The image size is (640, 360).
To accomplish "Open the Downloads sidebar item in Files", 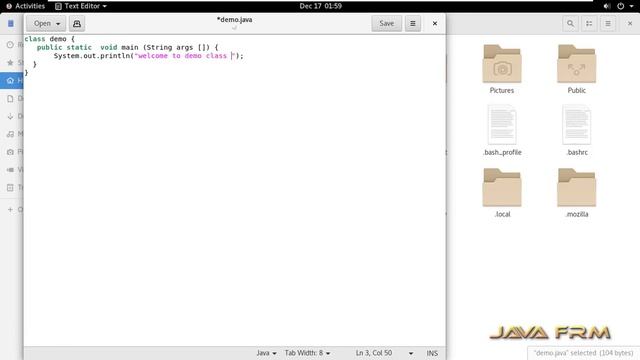I will coord(12,116).
